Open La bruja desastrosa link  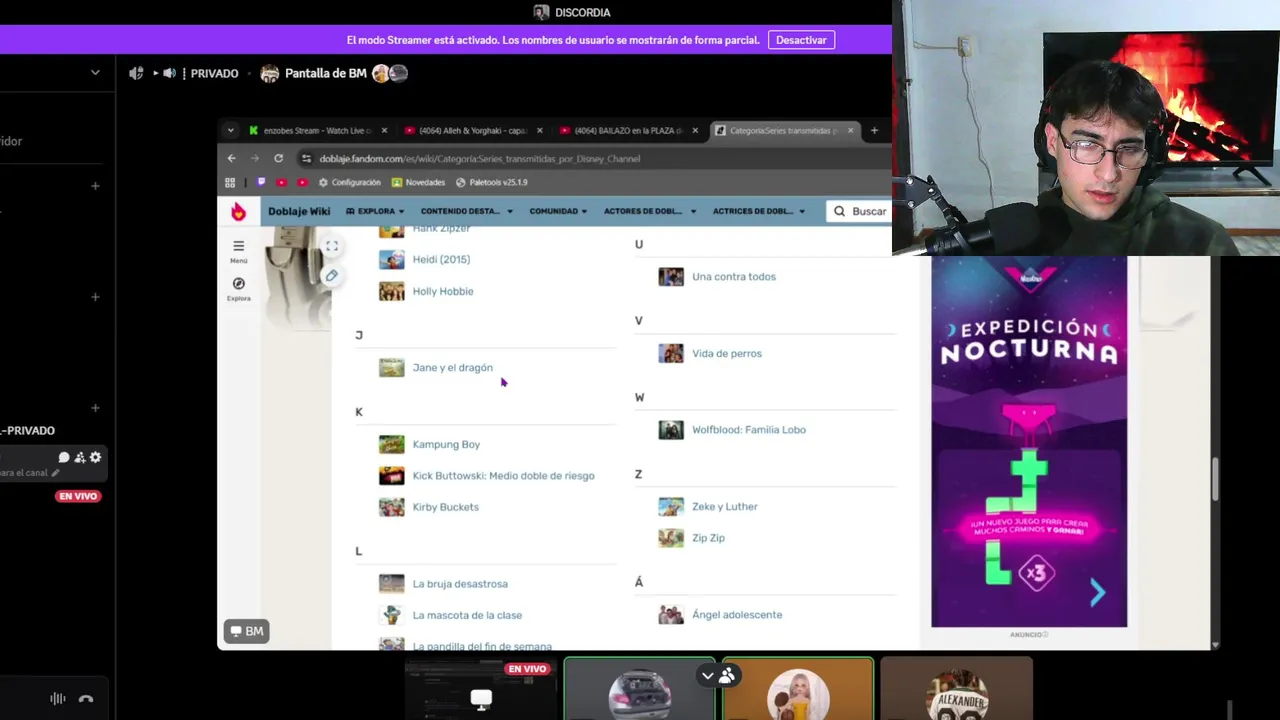click(x=460, y=584)
